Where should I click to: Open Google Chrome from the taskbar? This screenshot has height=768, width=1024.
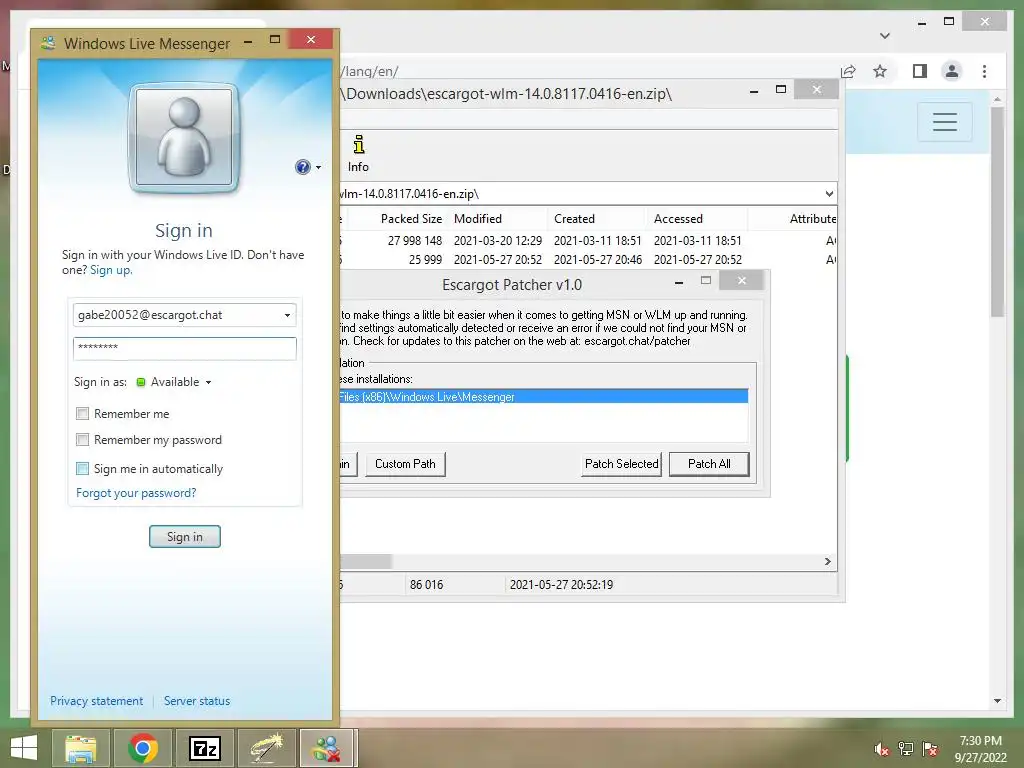pyautogui.click(x=143, y=748)
